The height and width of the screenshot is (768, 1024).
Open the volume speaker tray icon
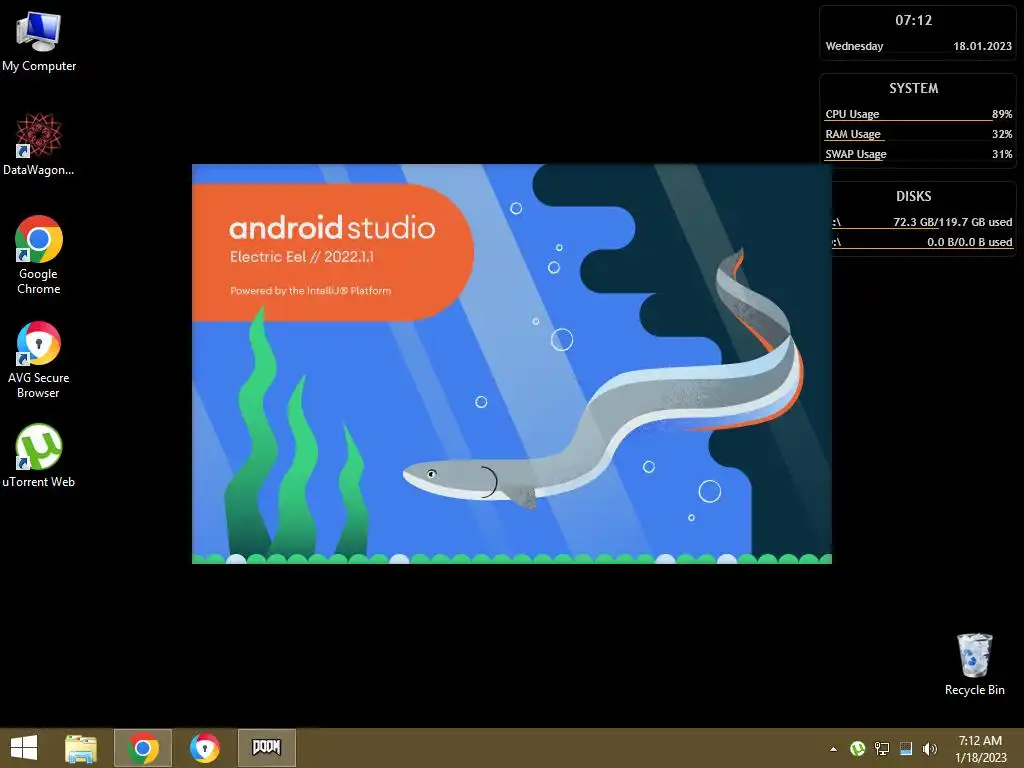tap(929, 749)
